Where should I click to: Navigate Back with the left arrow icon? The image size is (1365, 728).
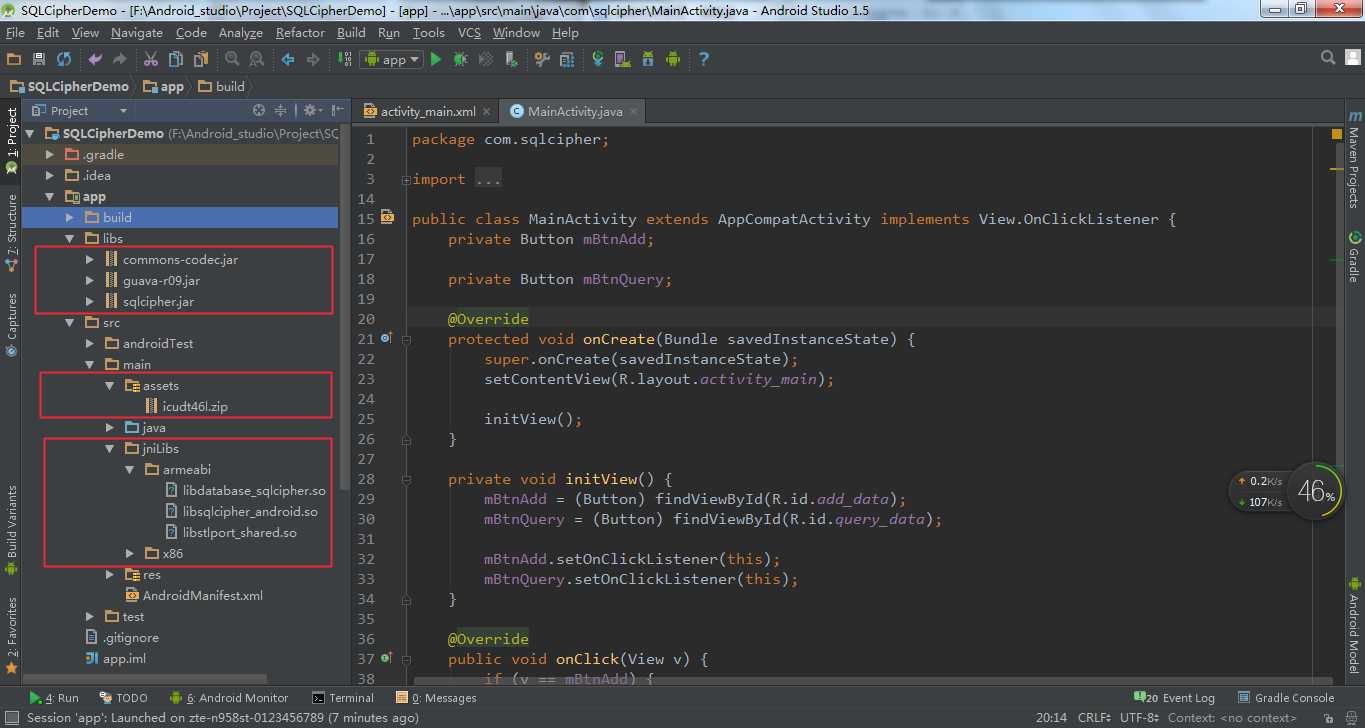[288, 60]
